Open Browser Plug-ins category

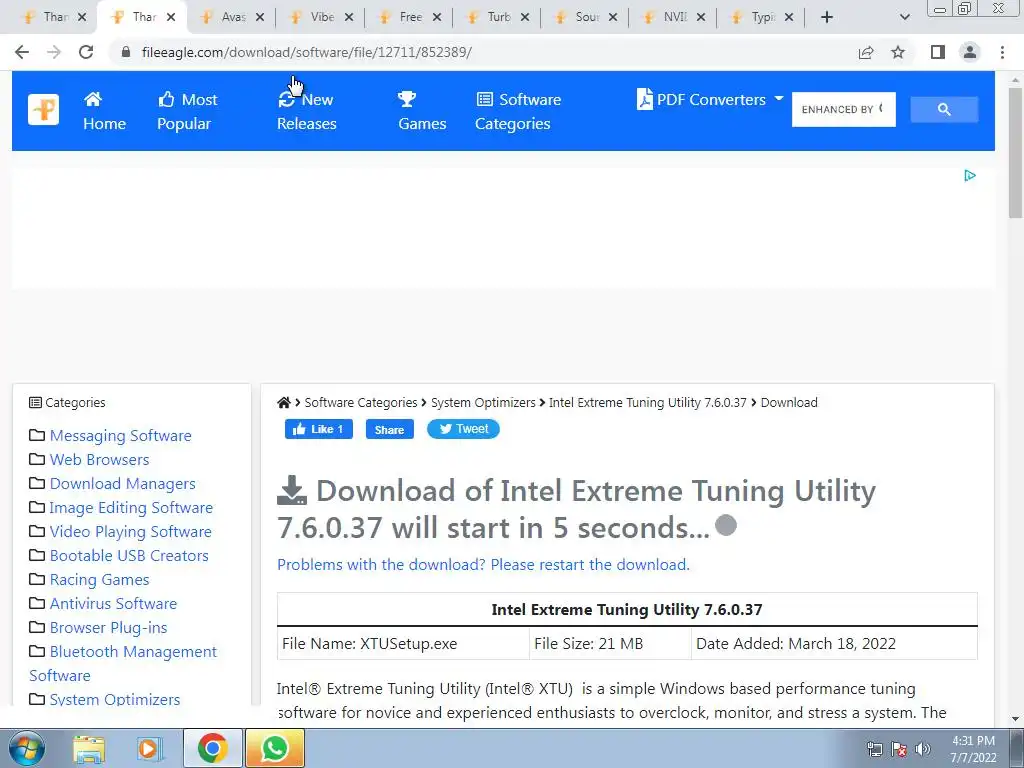108,628
